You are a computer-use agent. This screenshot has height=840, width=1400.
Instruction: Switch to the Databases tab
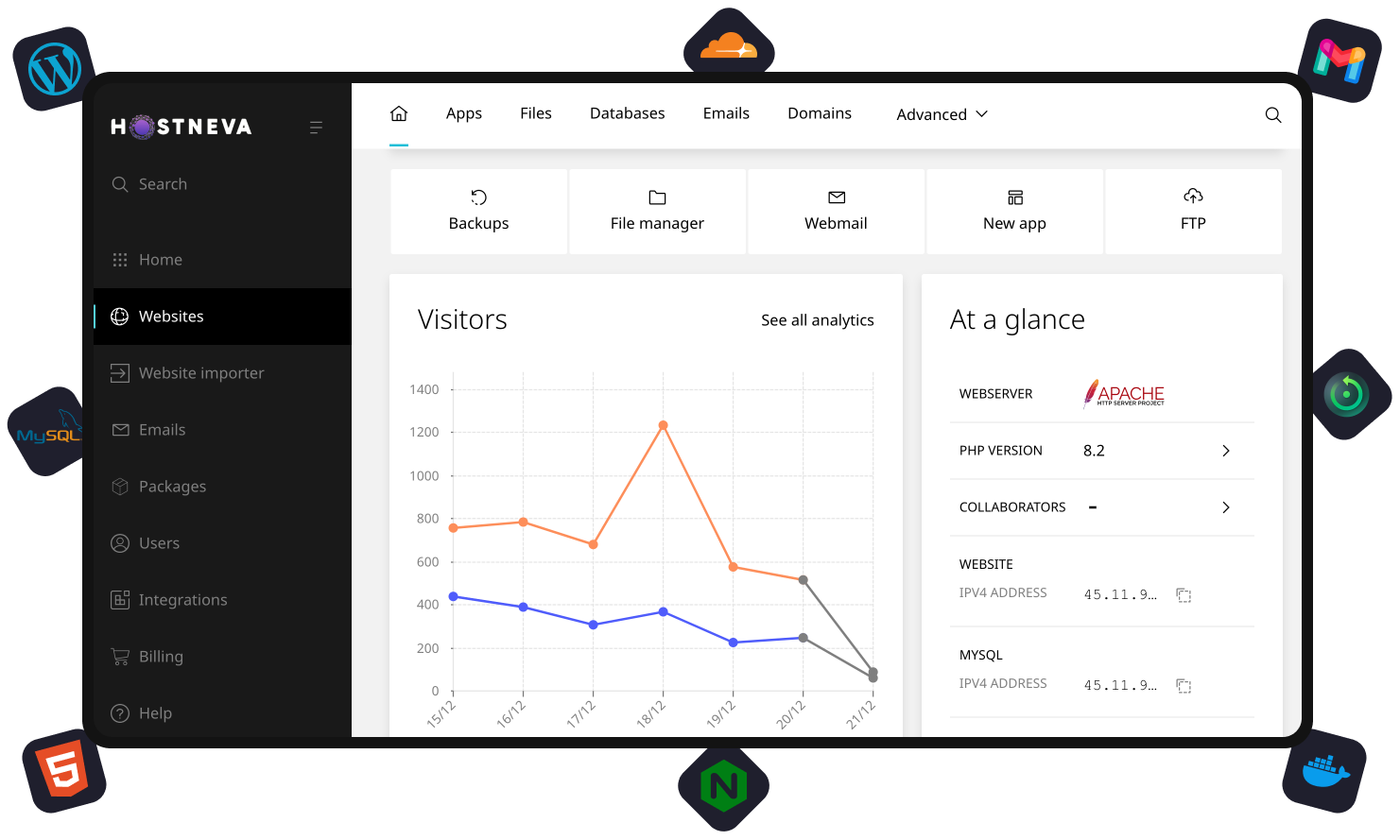pyautogui.click(x=627, y=112)
